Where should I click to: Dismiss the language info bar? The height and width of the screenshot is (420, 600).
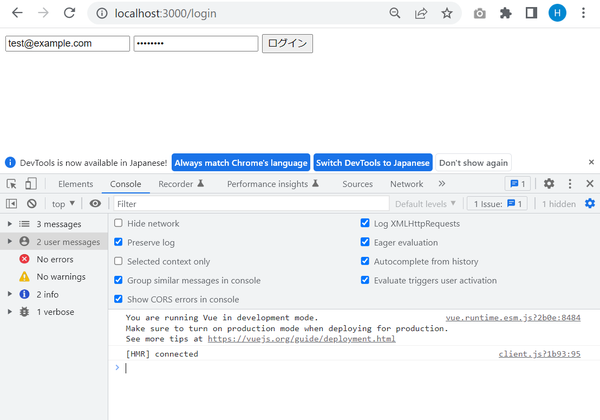(591, 162)
